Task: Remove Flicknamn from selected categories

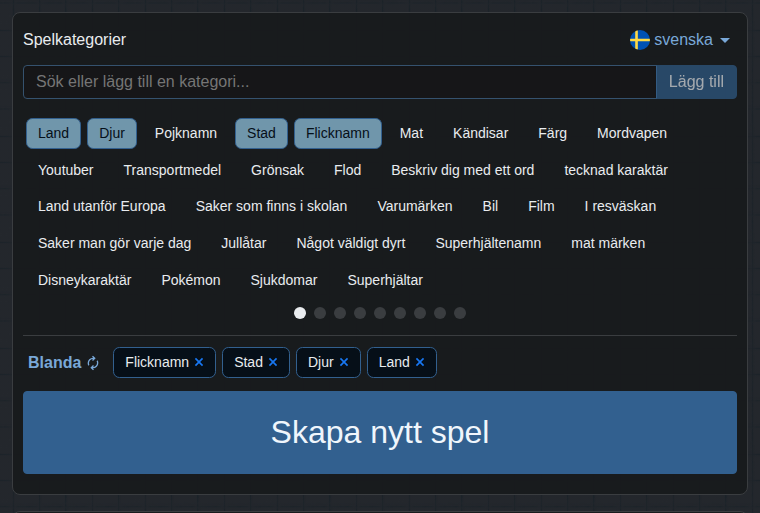Action: click(199, 362)
